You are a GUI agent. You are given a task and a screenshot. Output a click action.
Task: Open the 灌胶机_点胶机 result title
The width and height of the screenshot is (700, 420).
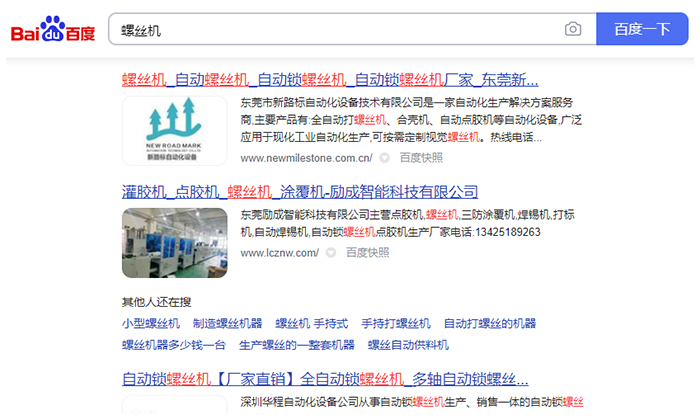point(300,192)
